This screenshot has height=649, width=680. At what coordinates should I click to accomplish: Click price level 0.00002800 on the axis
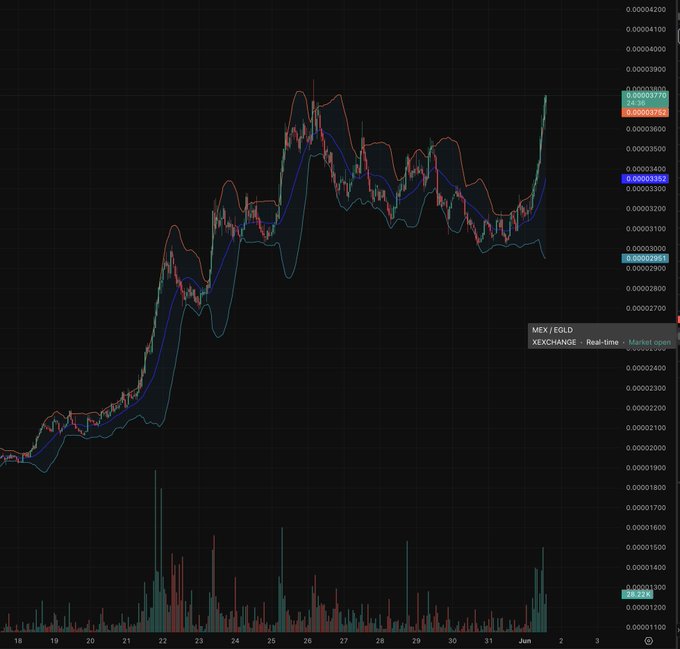point(646,288)
